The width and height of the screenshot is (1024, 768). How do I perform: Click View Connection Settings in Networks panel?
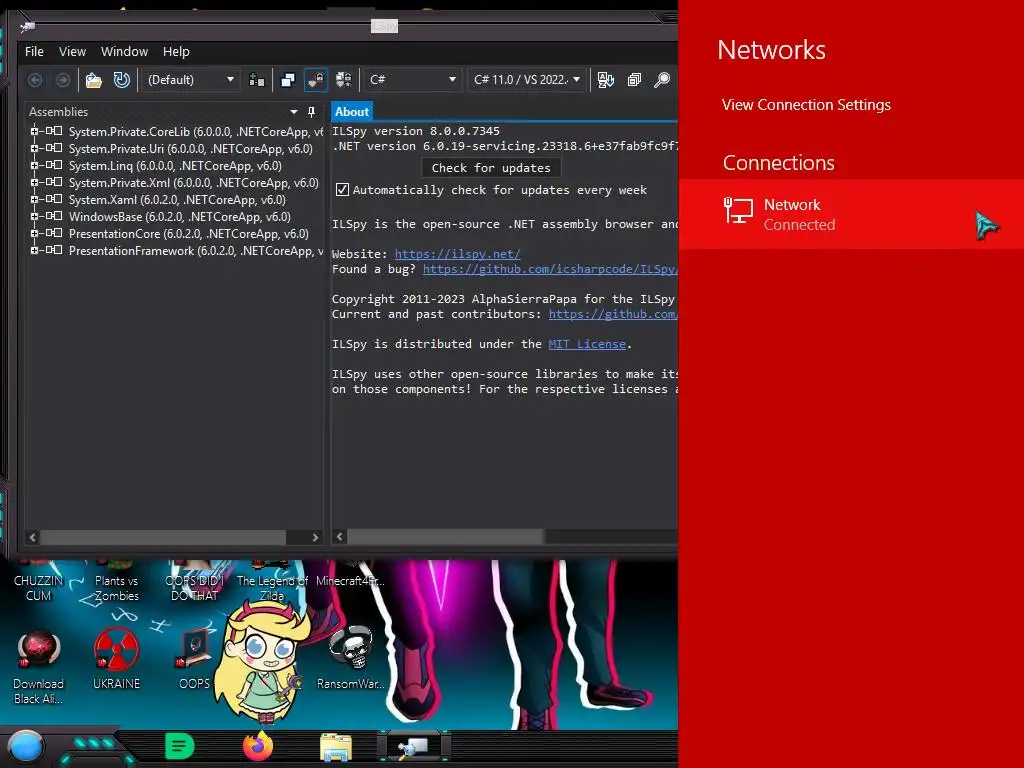point(806,105)
